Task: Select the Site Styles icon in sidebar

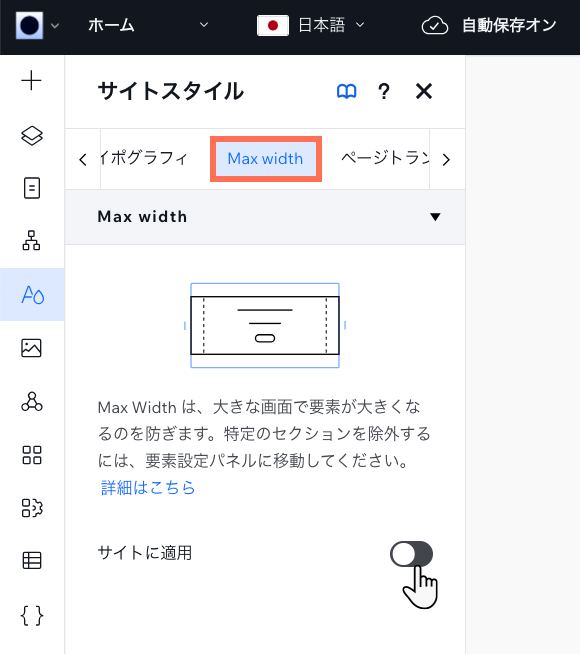Action: click(x=32, y=294)
